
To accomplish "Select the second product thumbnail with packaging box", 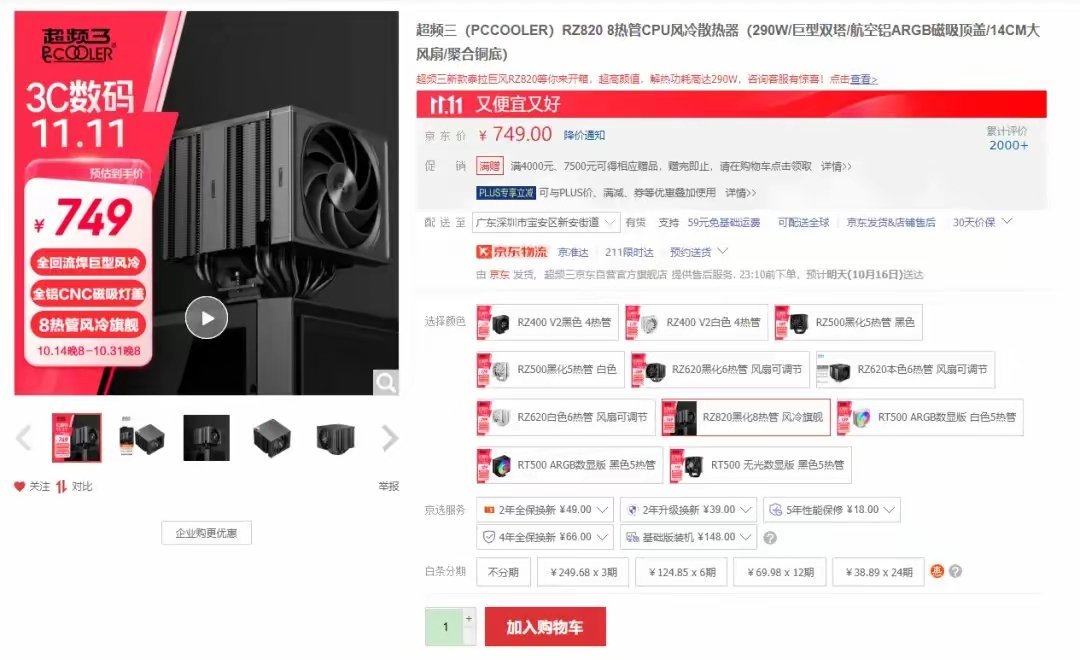I will 142,438.
